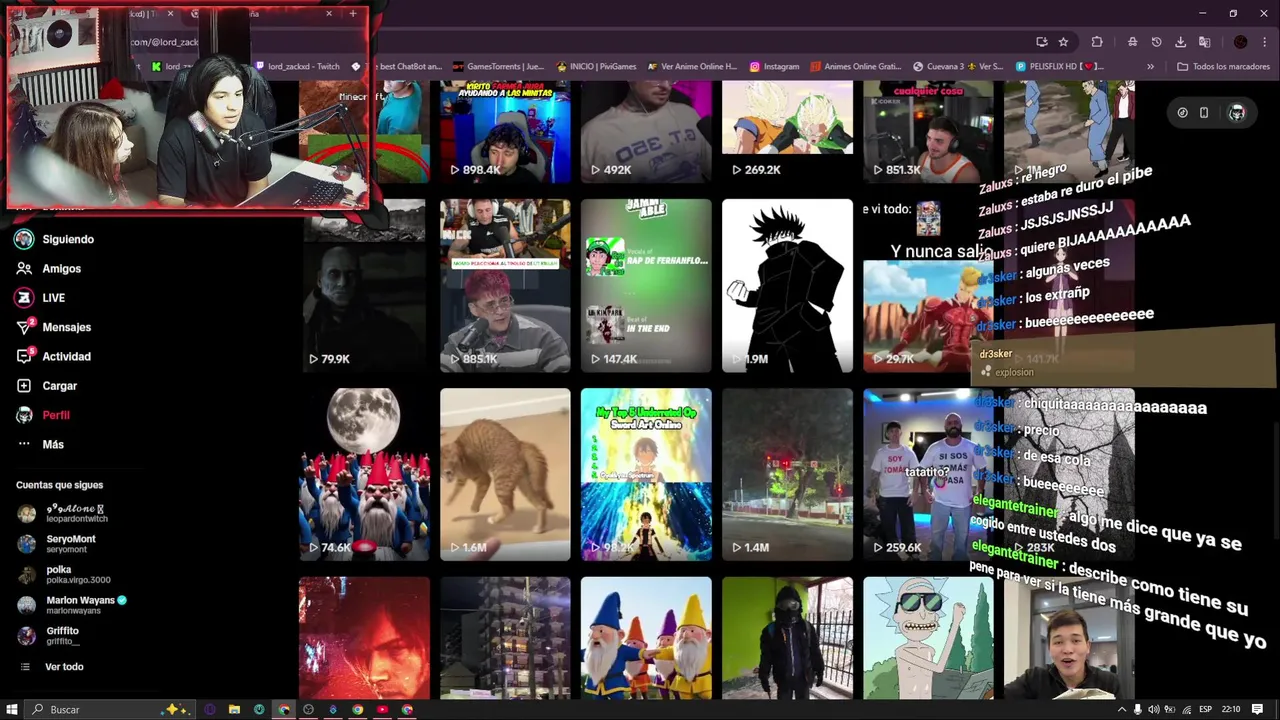Open Cuevana 3 bookmark
Screen dimensions: 1280x720
tap(958, 66)
